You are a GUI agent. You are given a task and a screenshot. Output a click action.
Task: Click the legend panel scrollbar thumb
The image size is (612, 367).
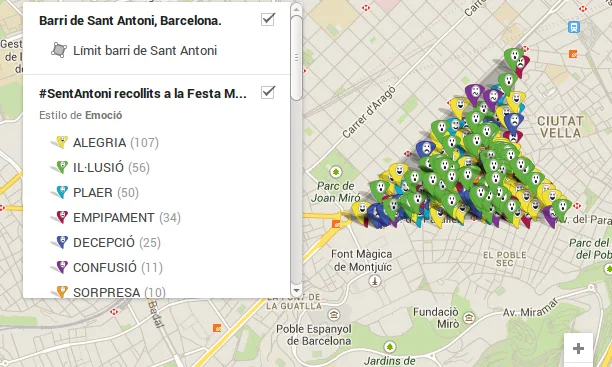tap(296, 58)
